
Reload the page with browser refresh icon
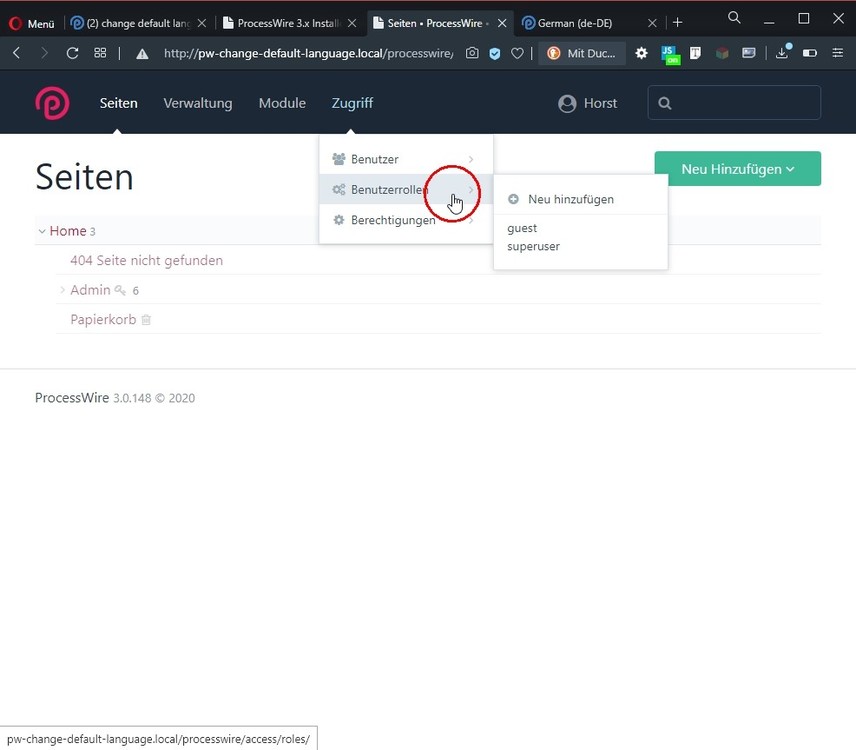pos(72,53)
